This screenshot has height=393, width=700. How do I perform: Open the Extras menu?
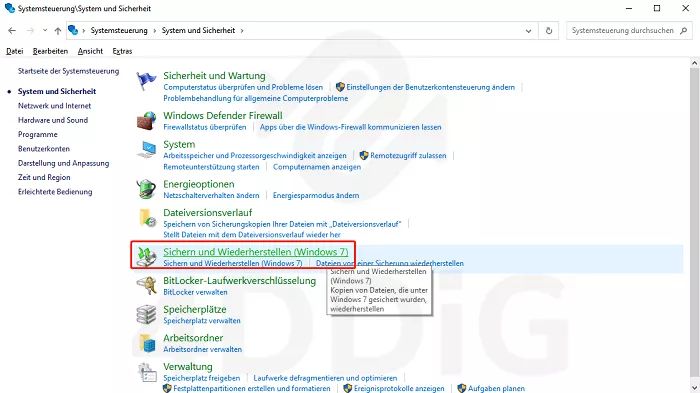coord(122,51)
